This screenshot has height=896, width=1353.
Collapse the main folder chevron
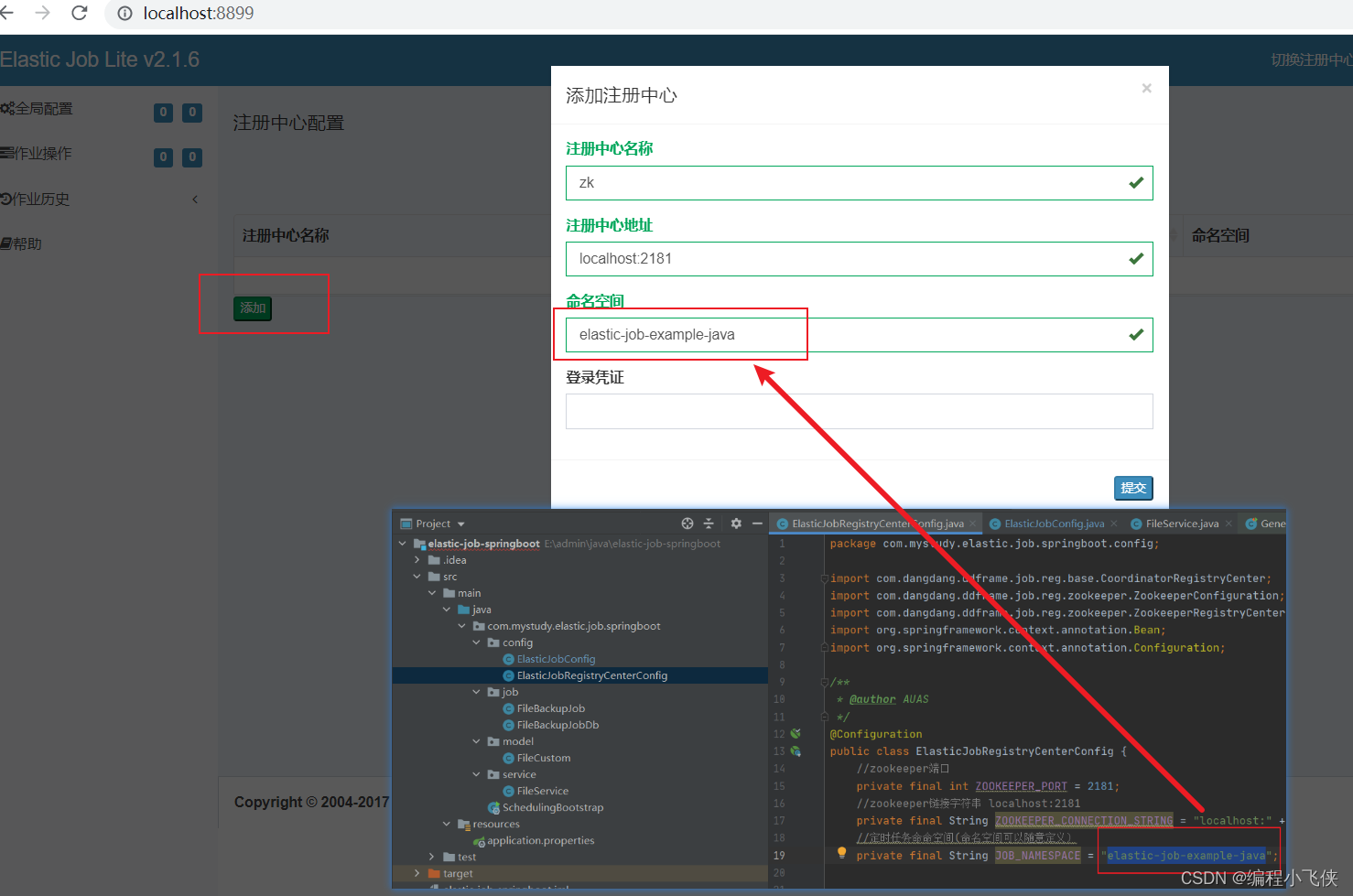(x=432, y=593)
